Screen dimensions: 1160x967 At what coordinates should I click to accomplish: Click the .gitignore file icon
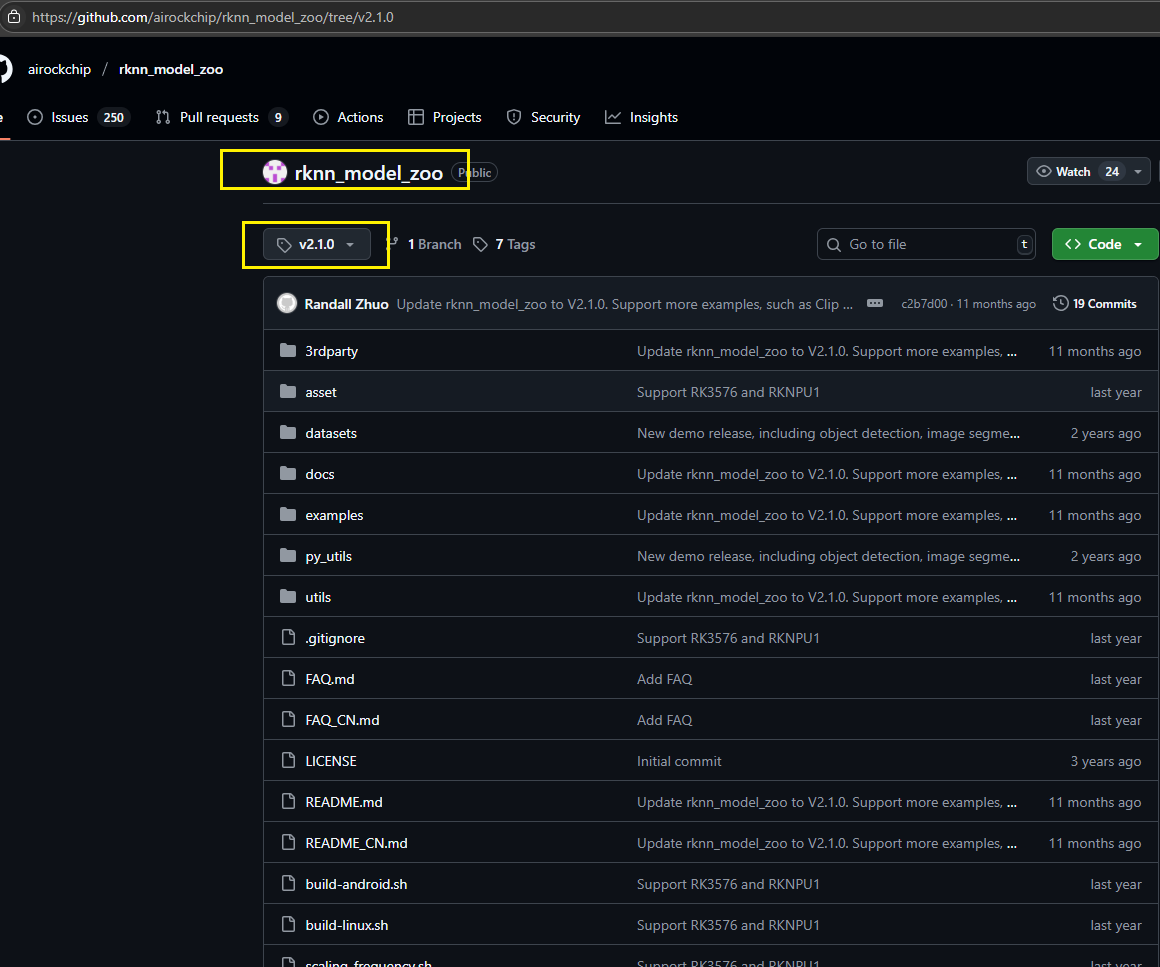coord(289,637)
